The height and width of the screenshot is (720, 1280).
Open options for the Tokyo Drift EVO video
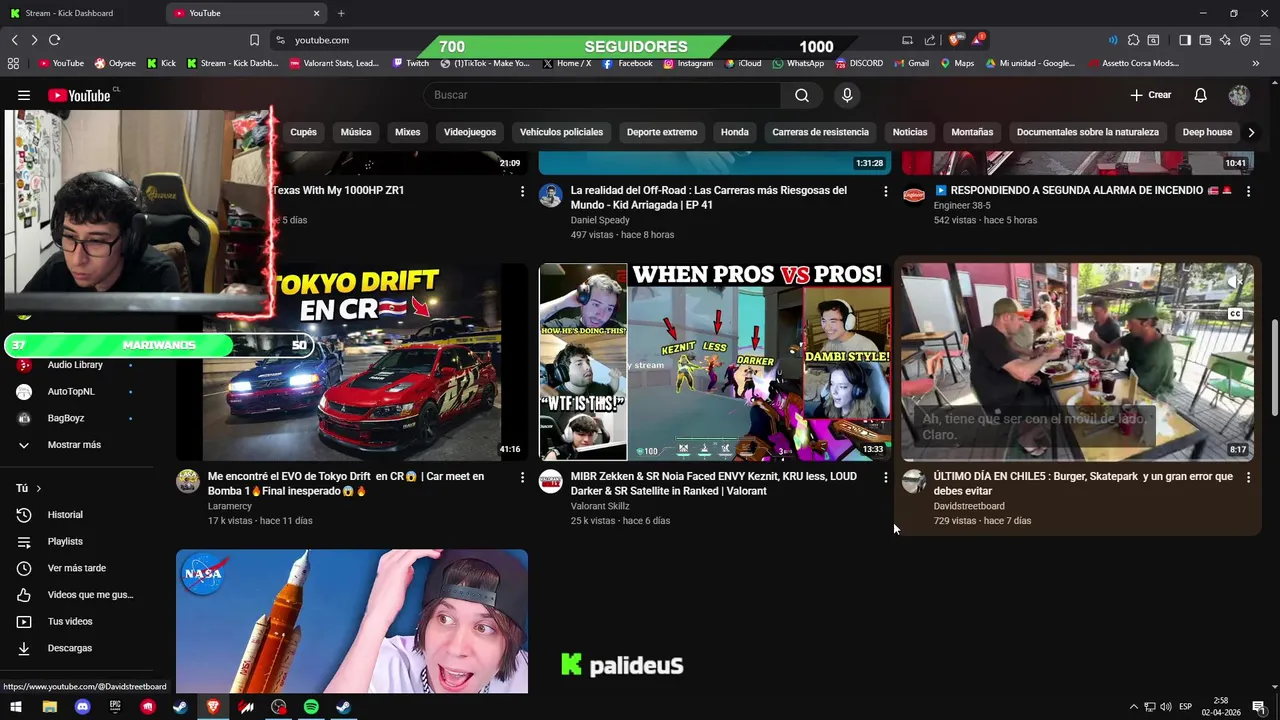(522, 478)
